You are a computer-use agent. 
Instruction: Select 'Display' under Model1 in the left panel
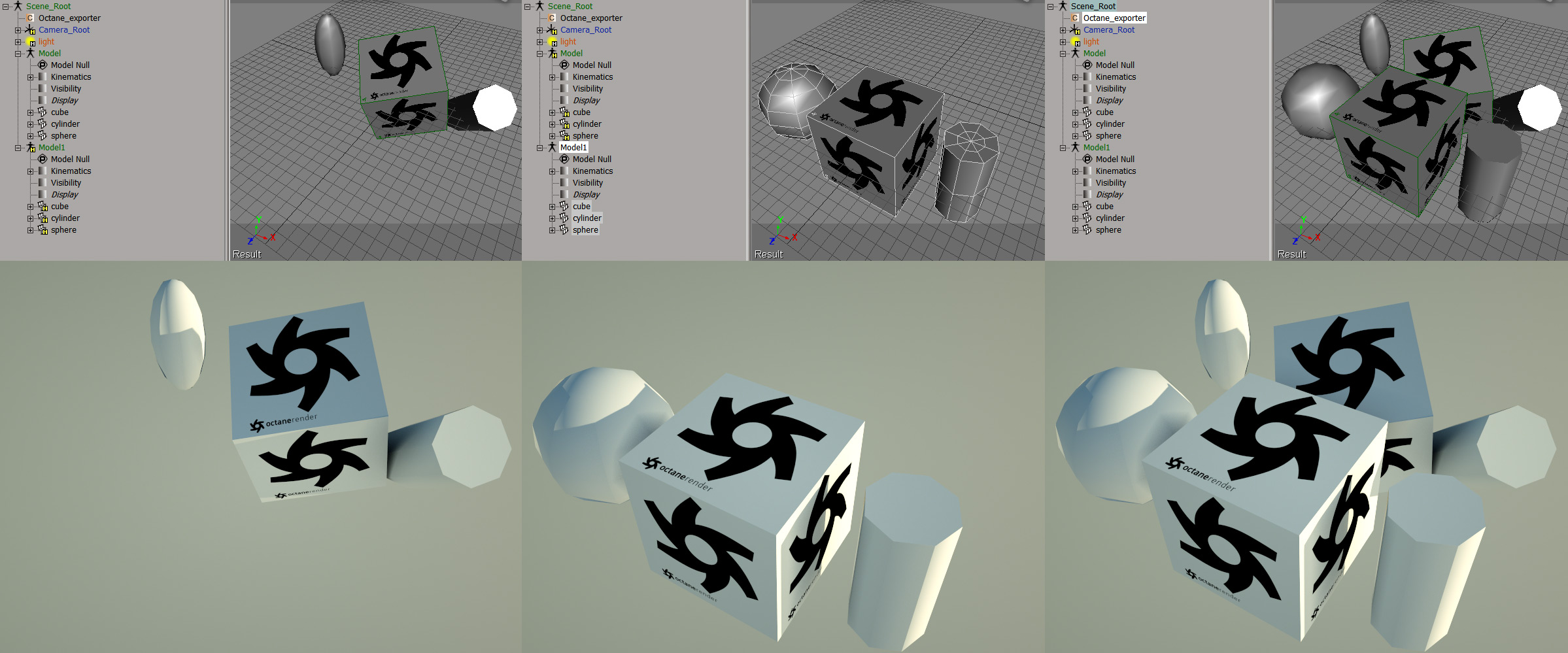[x=65, y=195]
